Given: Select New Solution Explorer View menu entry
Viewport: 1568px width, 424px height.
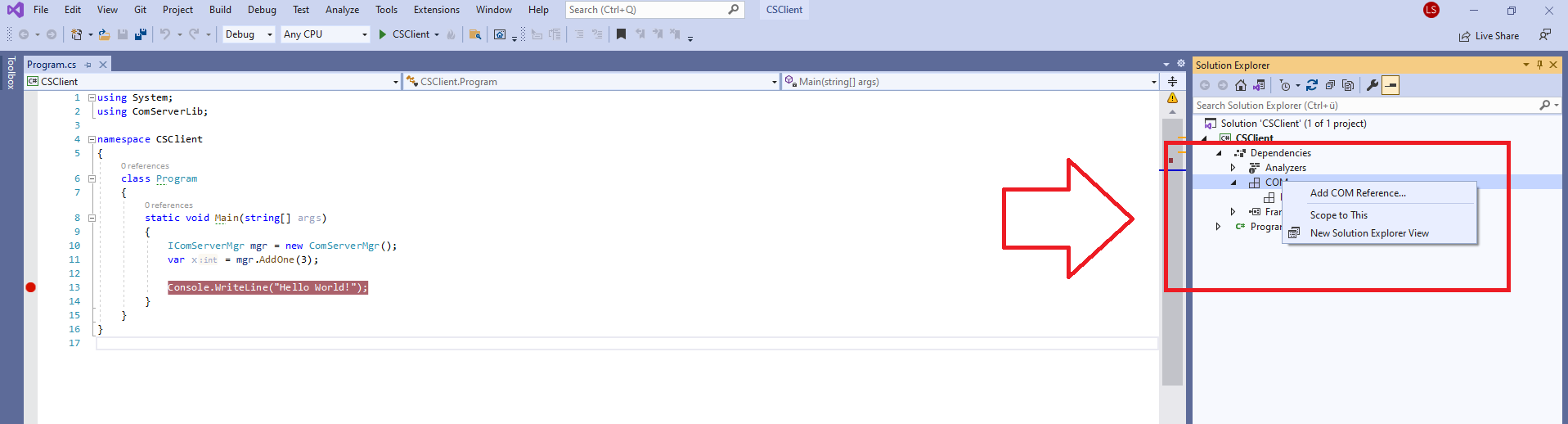Looking at the screenshot, I should [1369, 233].
